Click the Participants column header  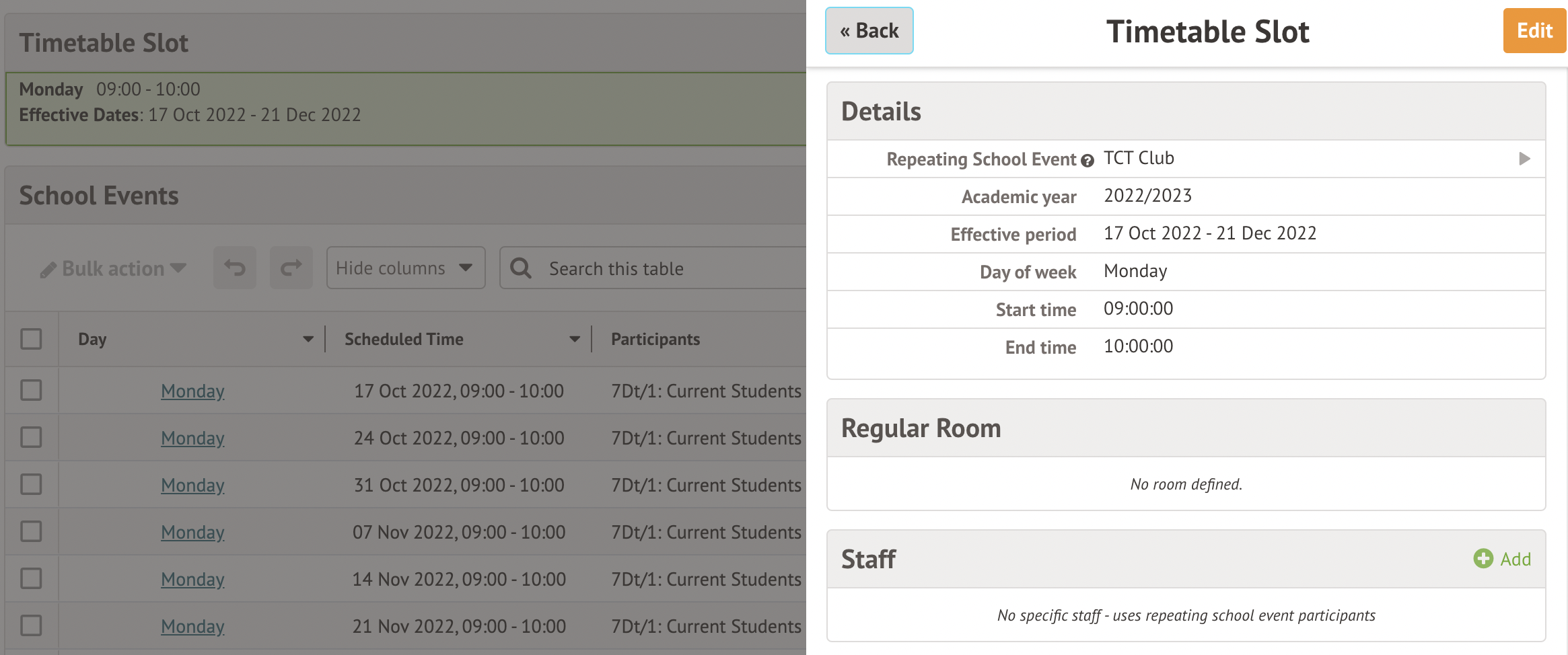click(655, 339)
